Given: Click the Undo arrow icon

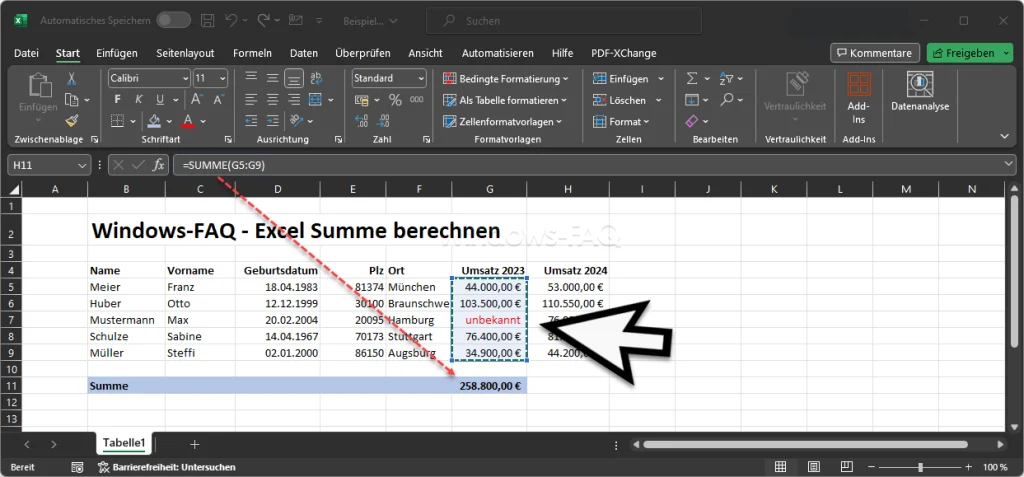Looking at the screenshot, I should point(231,21).
